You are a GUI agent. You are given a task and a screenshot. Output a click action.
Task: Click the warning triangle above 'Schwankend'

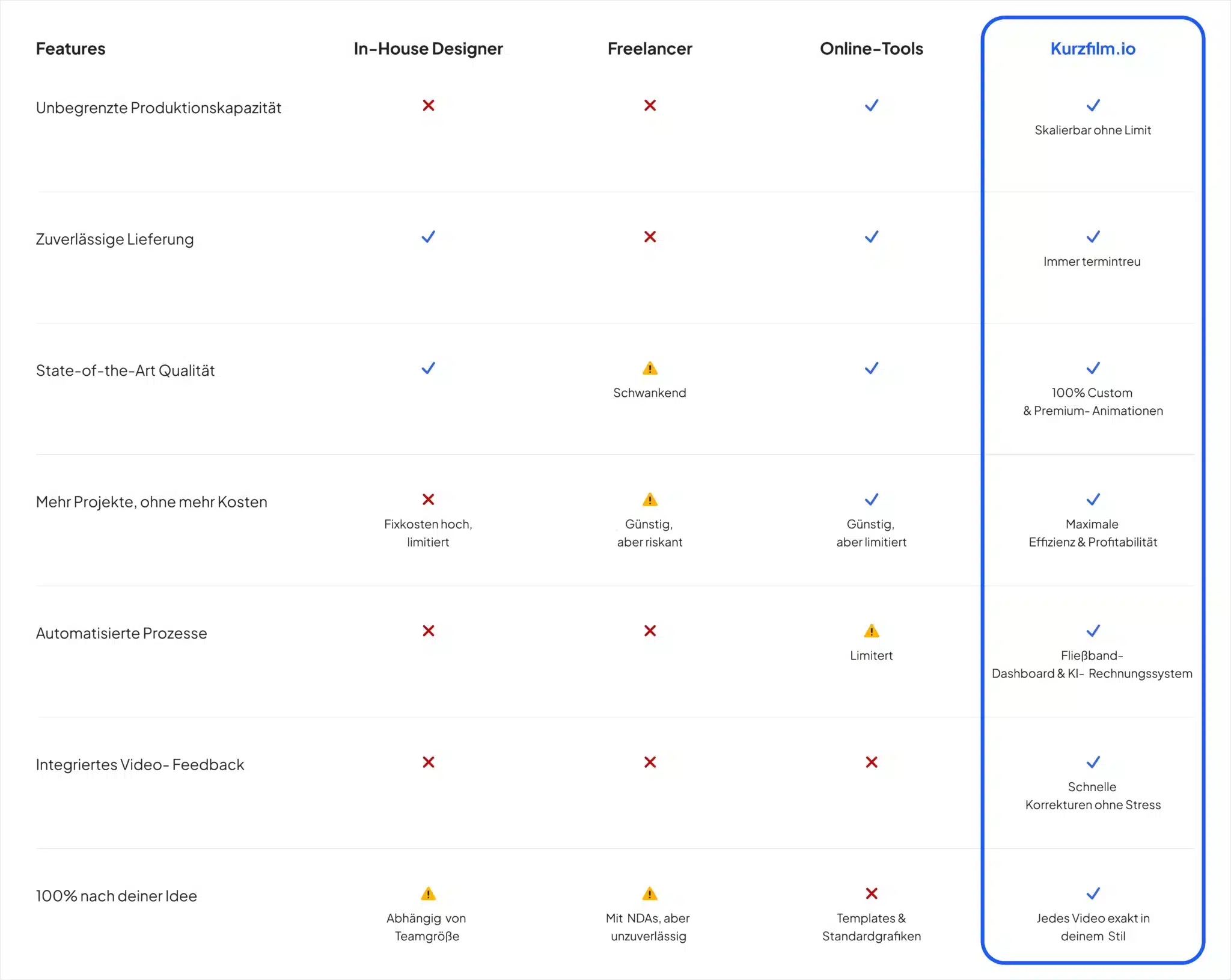coord(650,368)
